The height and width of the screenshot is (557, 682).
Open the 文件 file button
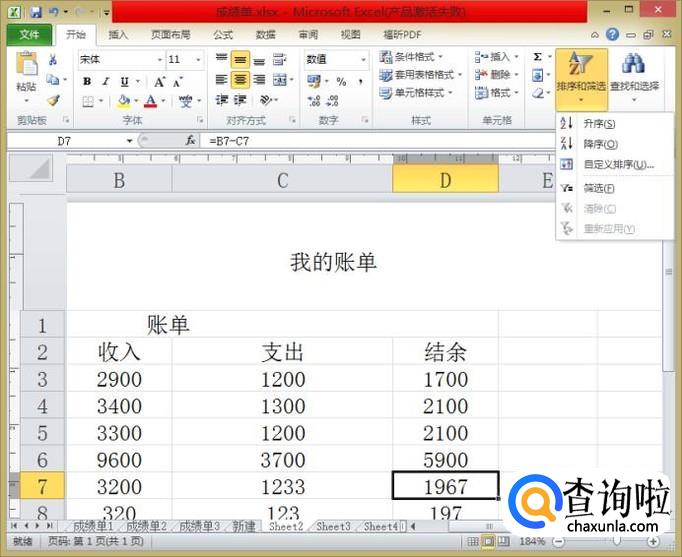coord(29,34)
